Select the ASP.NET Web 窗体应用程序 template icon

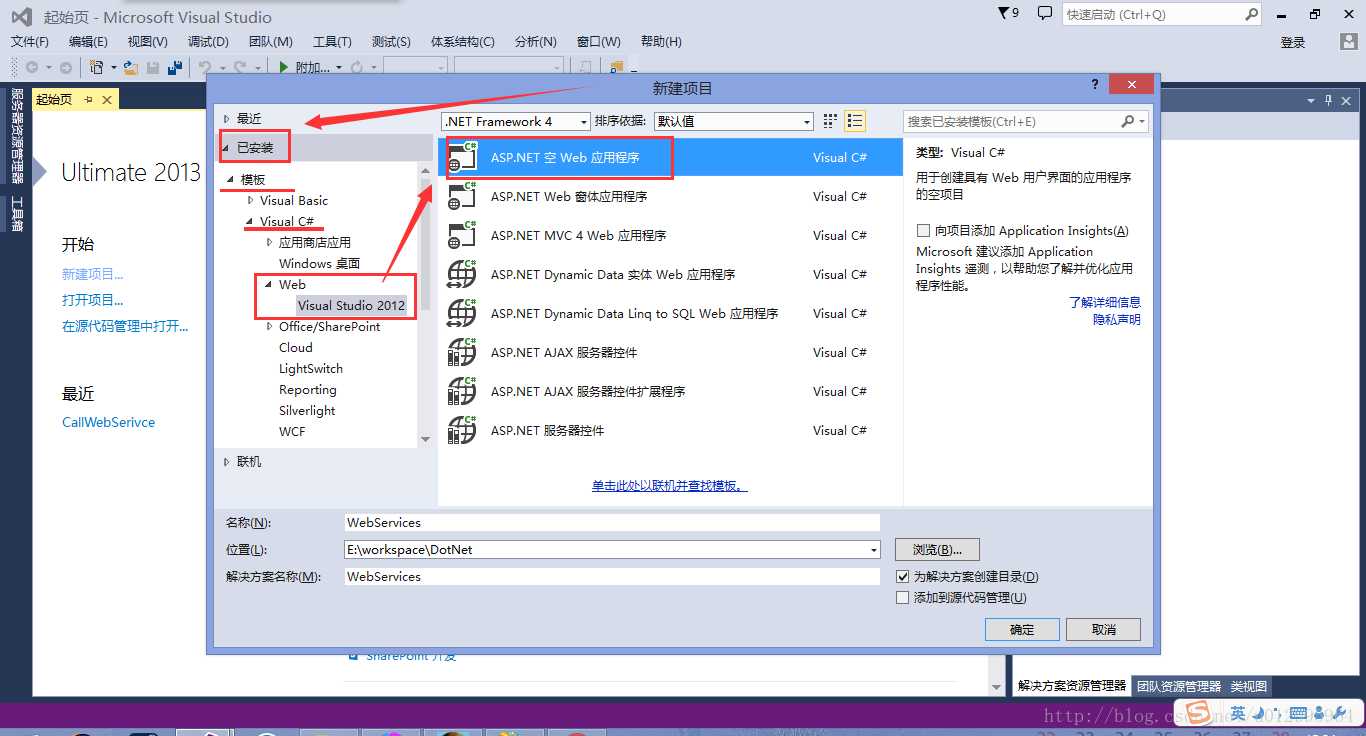462,196
